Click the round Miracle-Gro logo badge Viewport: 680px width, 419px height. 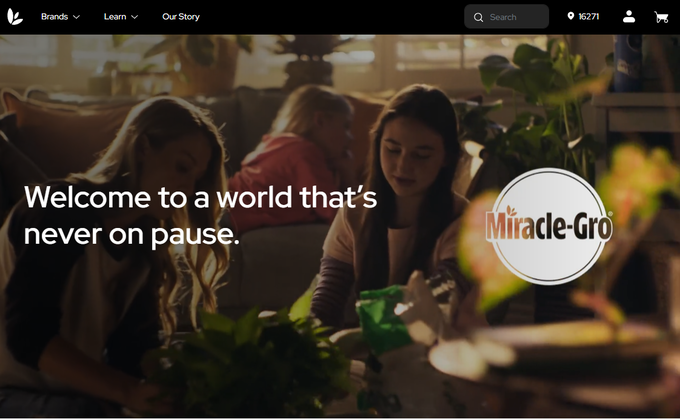549,226
